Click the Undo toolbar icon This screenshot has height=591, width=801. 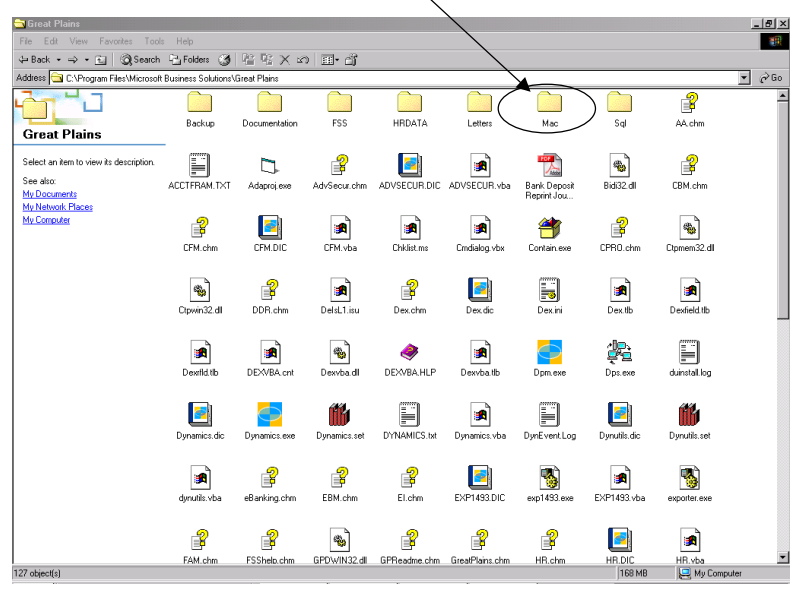(302, 60)
